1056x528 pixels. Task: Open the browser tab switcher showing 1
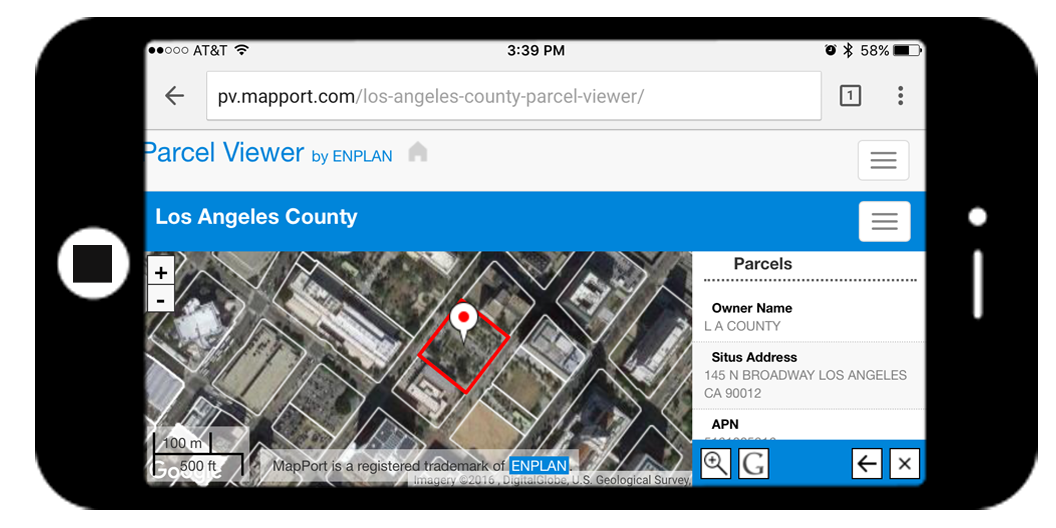pyautogui.click(x=850, y=96)
